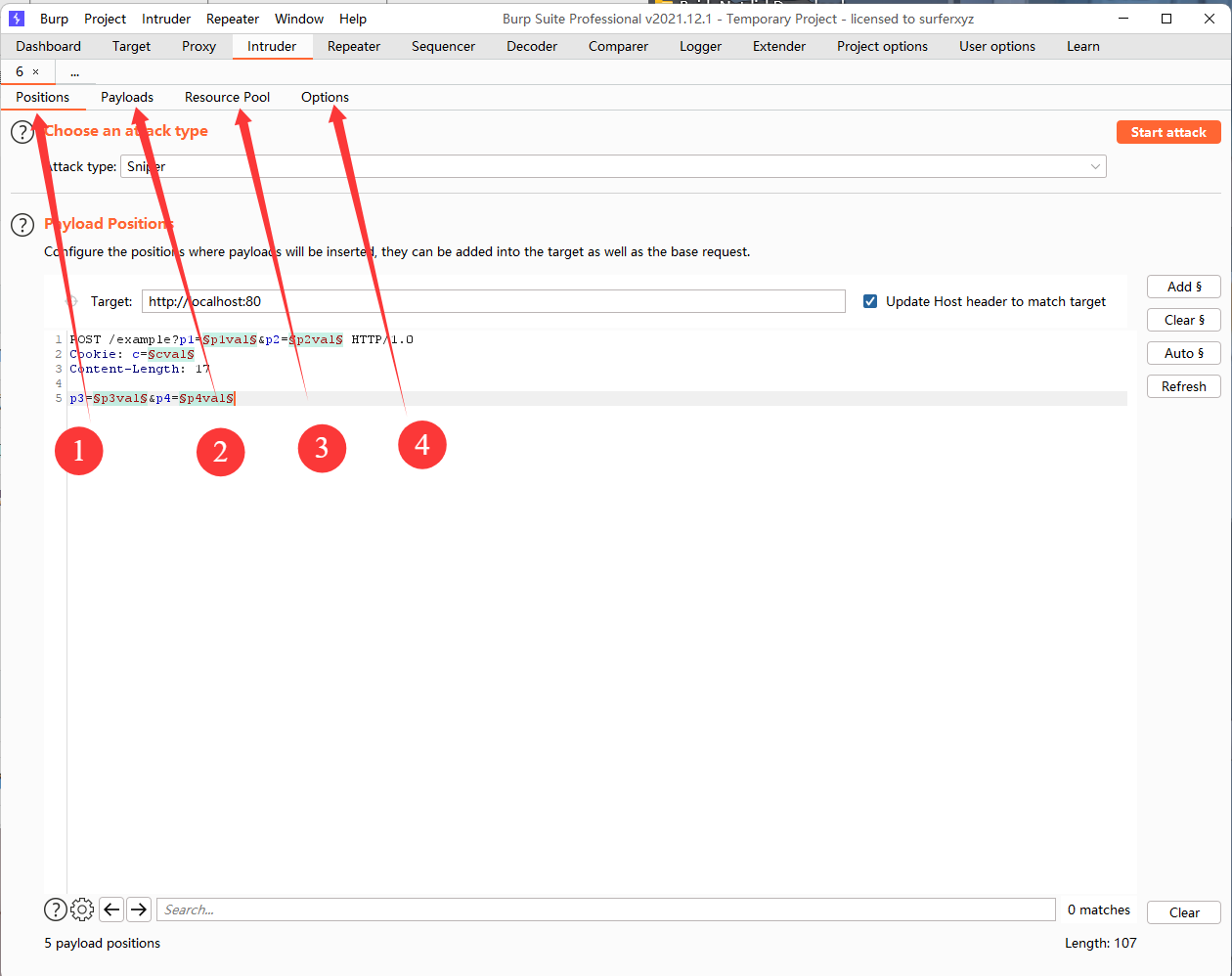Switch to Decoder tab
Viewport: 1232px width, 976px height.
point(532,46)
